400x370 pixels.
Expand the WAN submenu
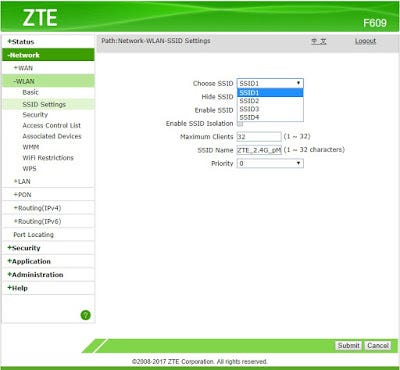point(23,68)
